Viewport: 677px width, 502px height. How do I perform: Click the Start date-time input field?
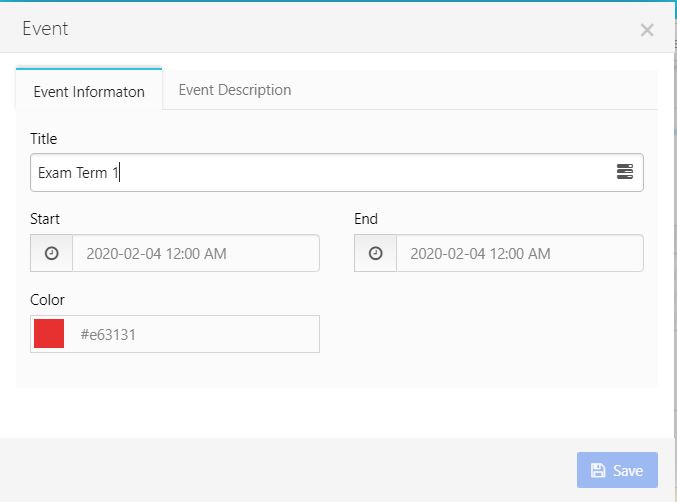coord(196,253)
